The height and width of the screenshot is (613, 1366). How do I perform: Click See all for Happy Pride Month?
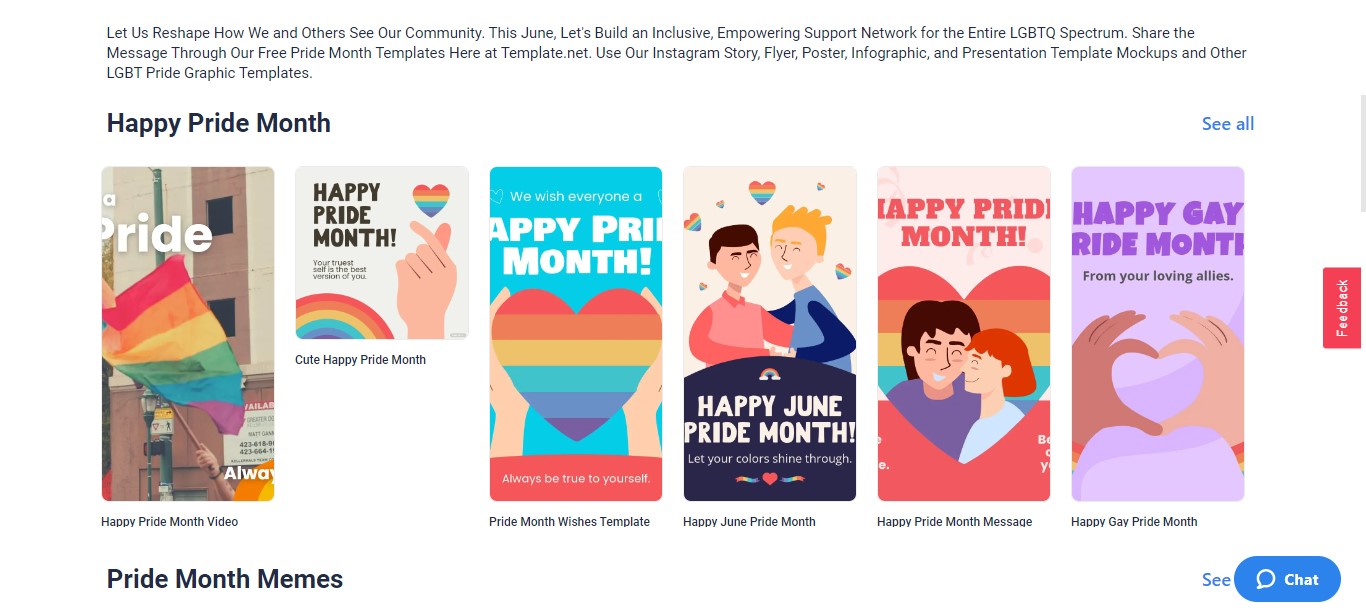[1228, 124]
